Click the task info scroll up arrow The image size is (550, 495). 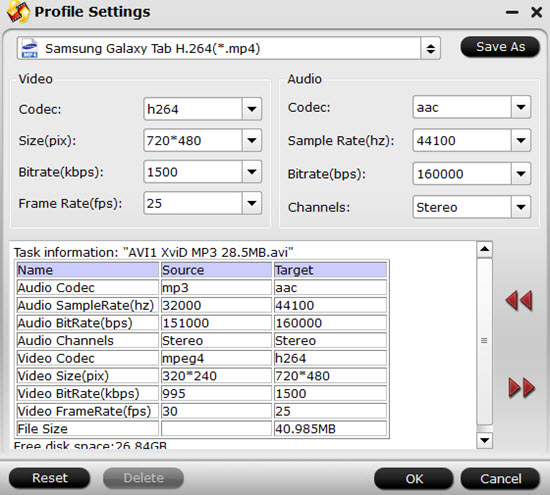point(484,249)
